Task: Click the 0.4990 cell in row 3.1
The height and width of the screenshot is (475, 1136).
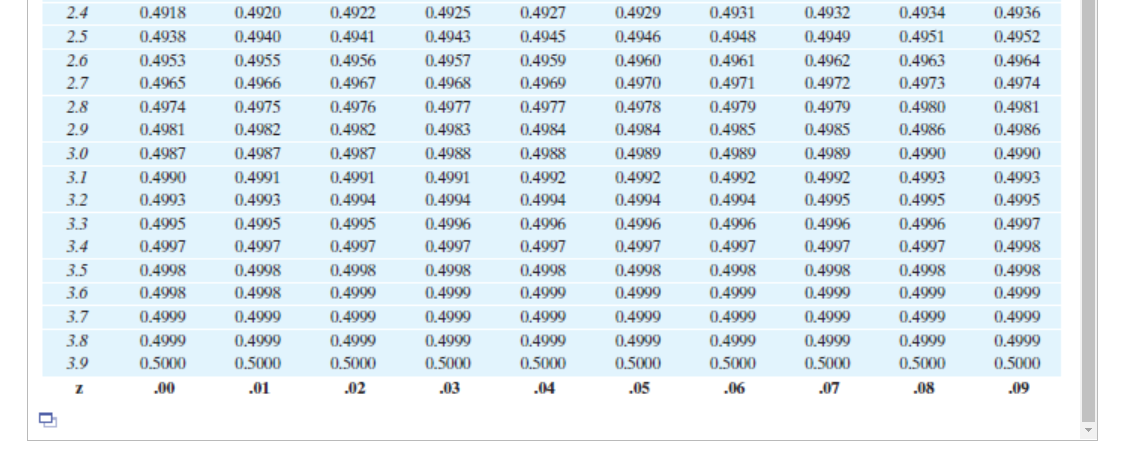Action: click(x=162, y=177)
